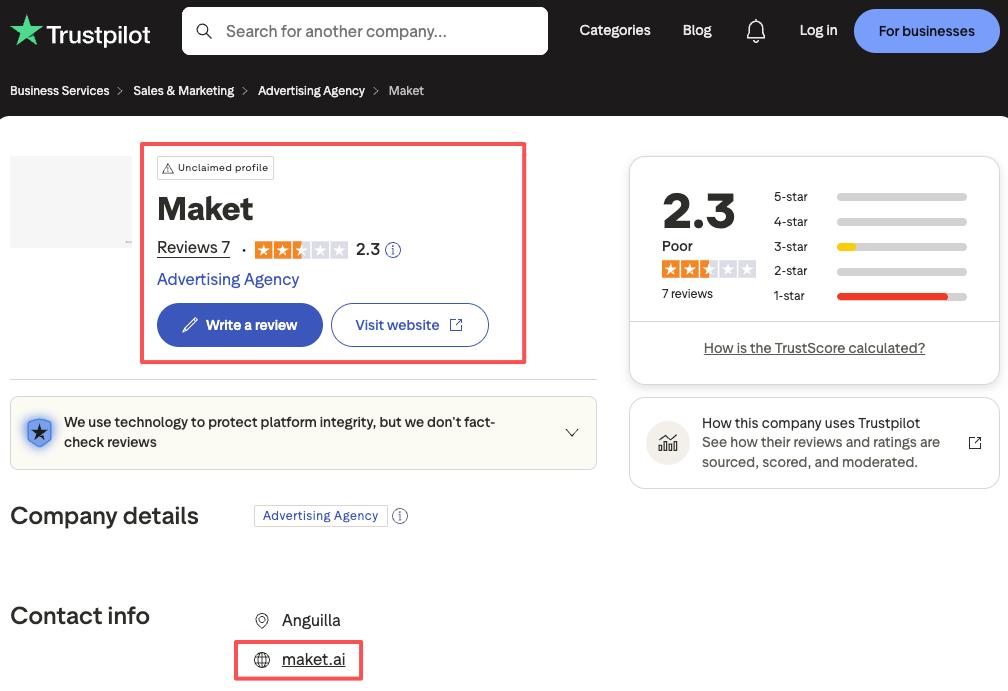
Task: Open Advertising Agency link under Maket
Action: pos(228,280)
